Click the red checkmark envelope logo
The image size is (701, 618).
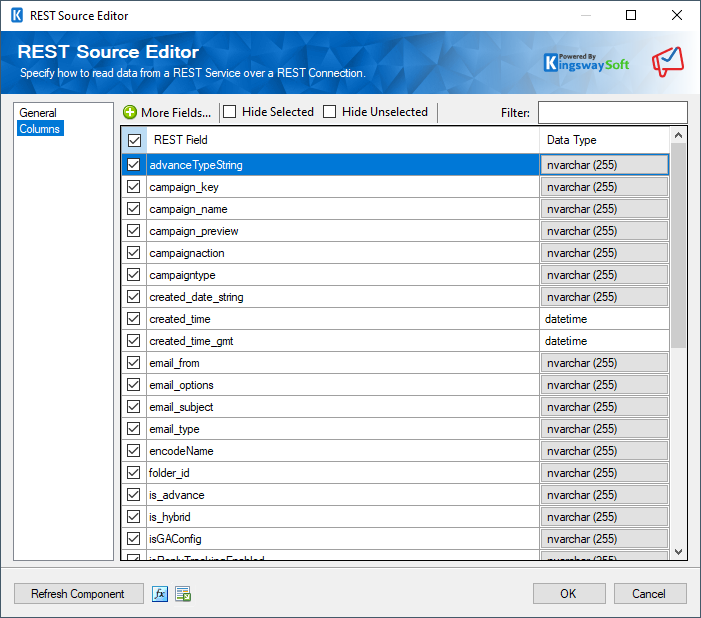tap(668, 62)
